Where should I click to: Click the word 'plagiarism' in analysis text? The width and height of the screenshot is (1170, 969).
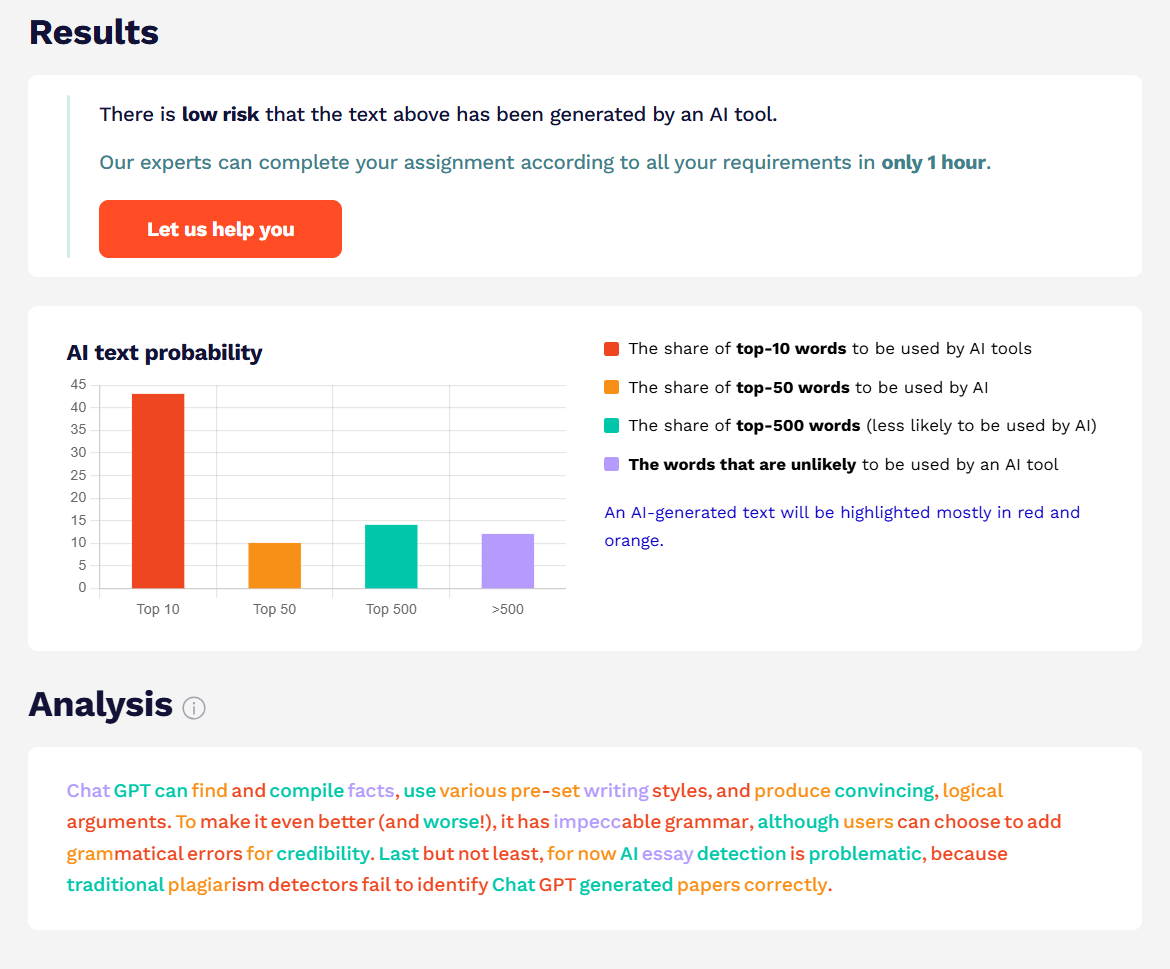point(216,885)
